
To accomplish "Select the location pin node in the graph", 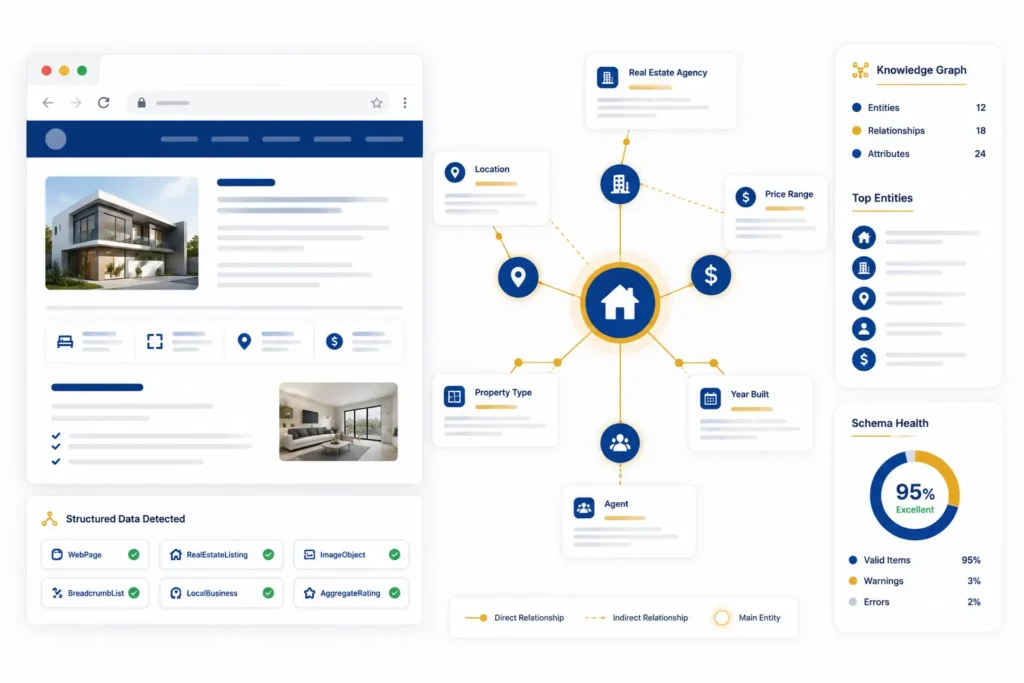I will pos(518,277).
